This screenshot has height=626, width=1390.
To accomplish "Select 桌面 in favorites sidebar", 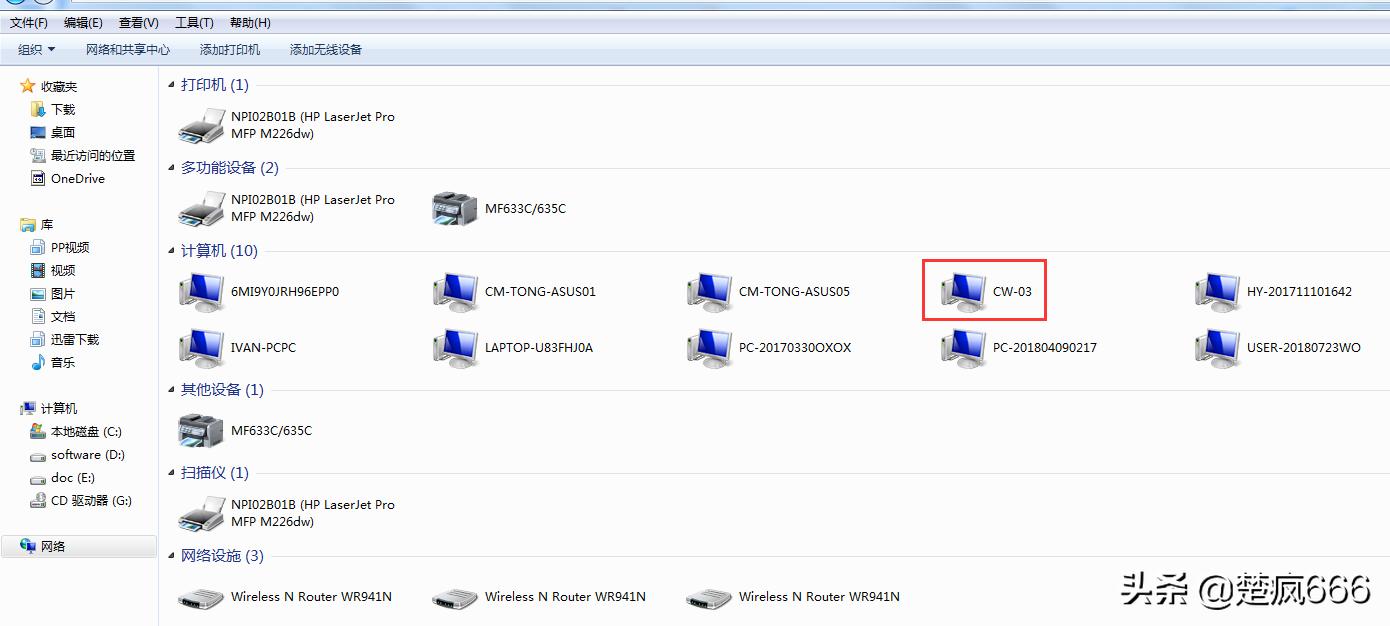I will pyautogui.click(x=63, y=132).
